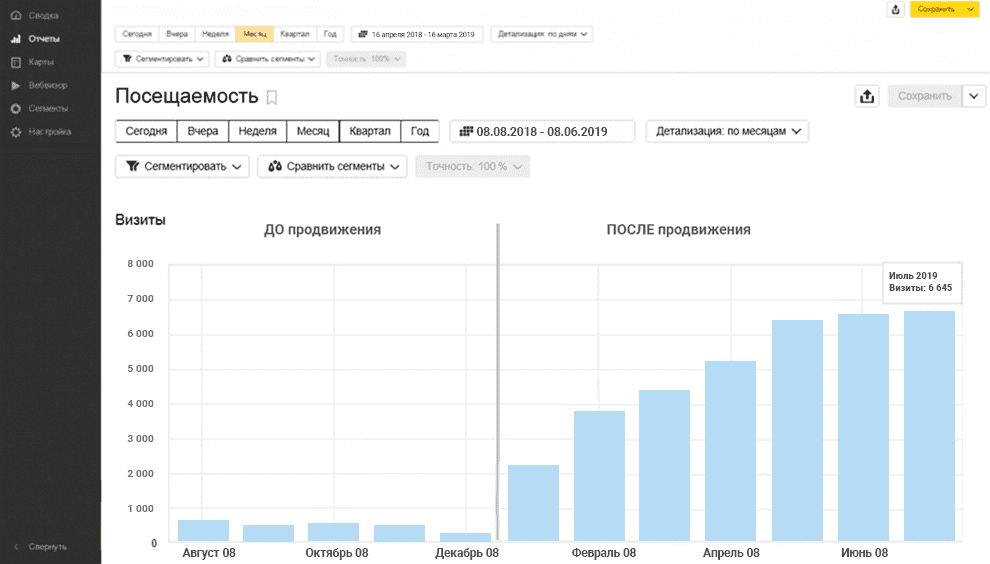Click the Октябрь 08 bar in chart
The image size is (990, 564).
[333, 532]
